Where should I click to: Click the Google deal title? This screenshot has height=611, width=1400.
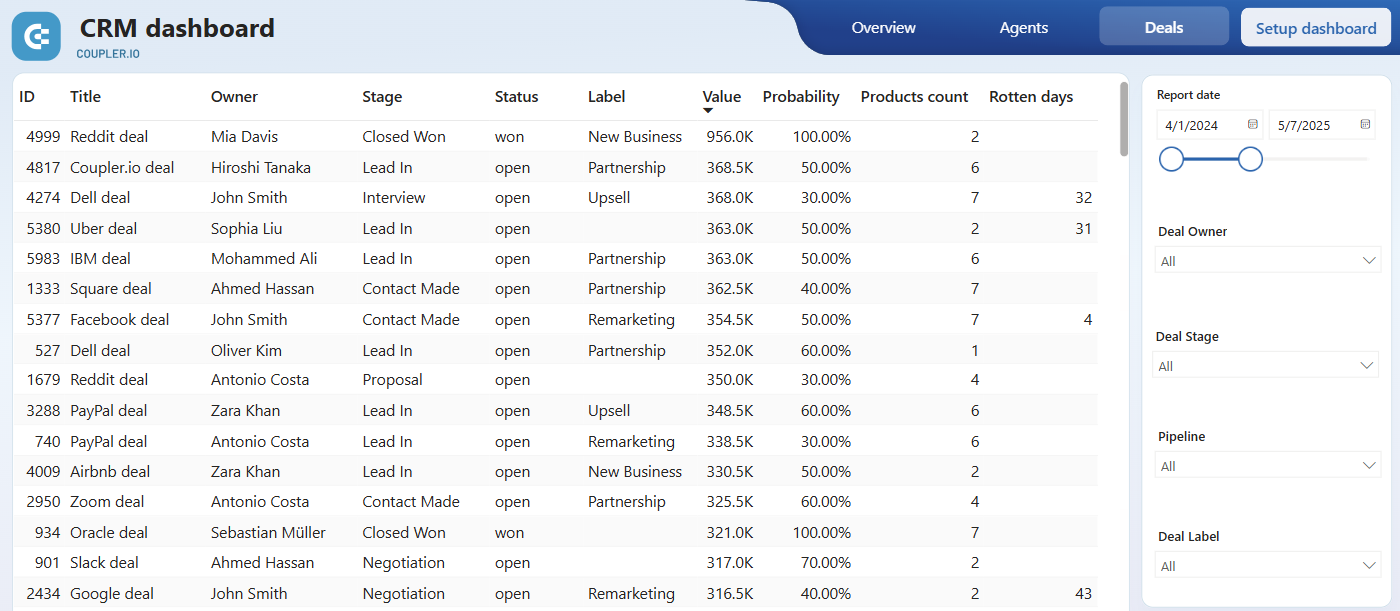112,593
